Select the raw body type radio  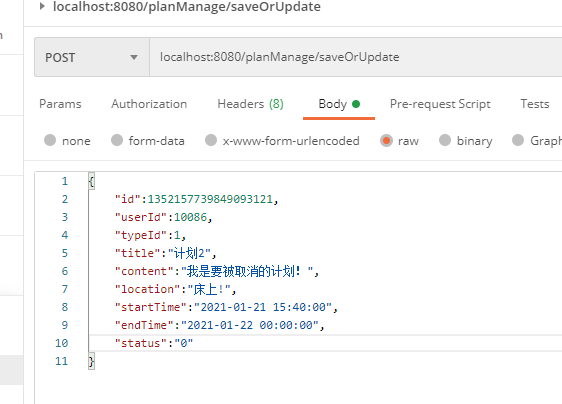click(x=386, y=140)
